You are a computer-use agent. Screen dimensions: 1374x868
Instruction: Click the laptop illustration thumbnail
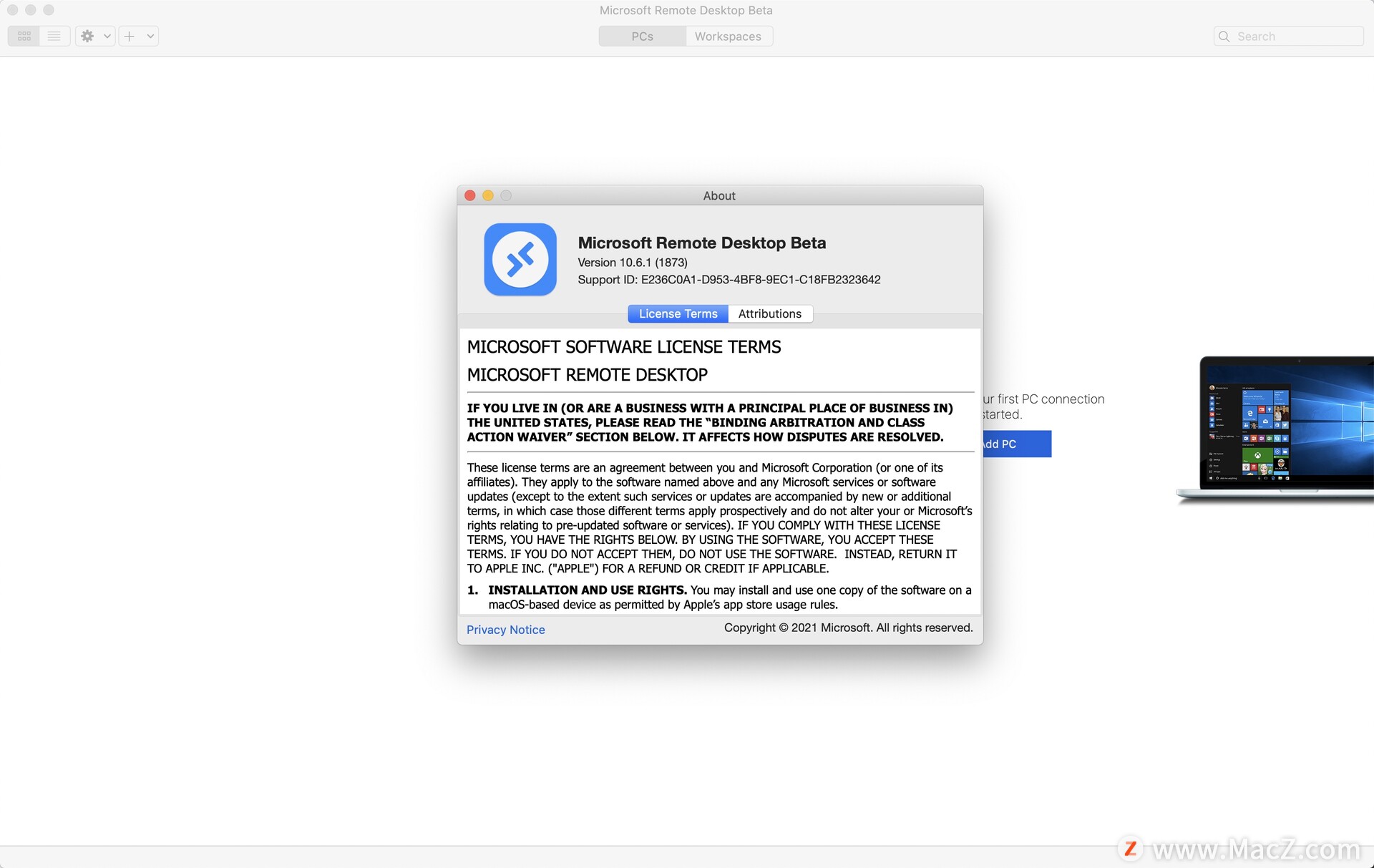click(1275, 430)
